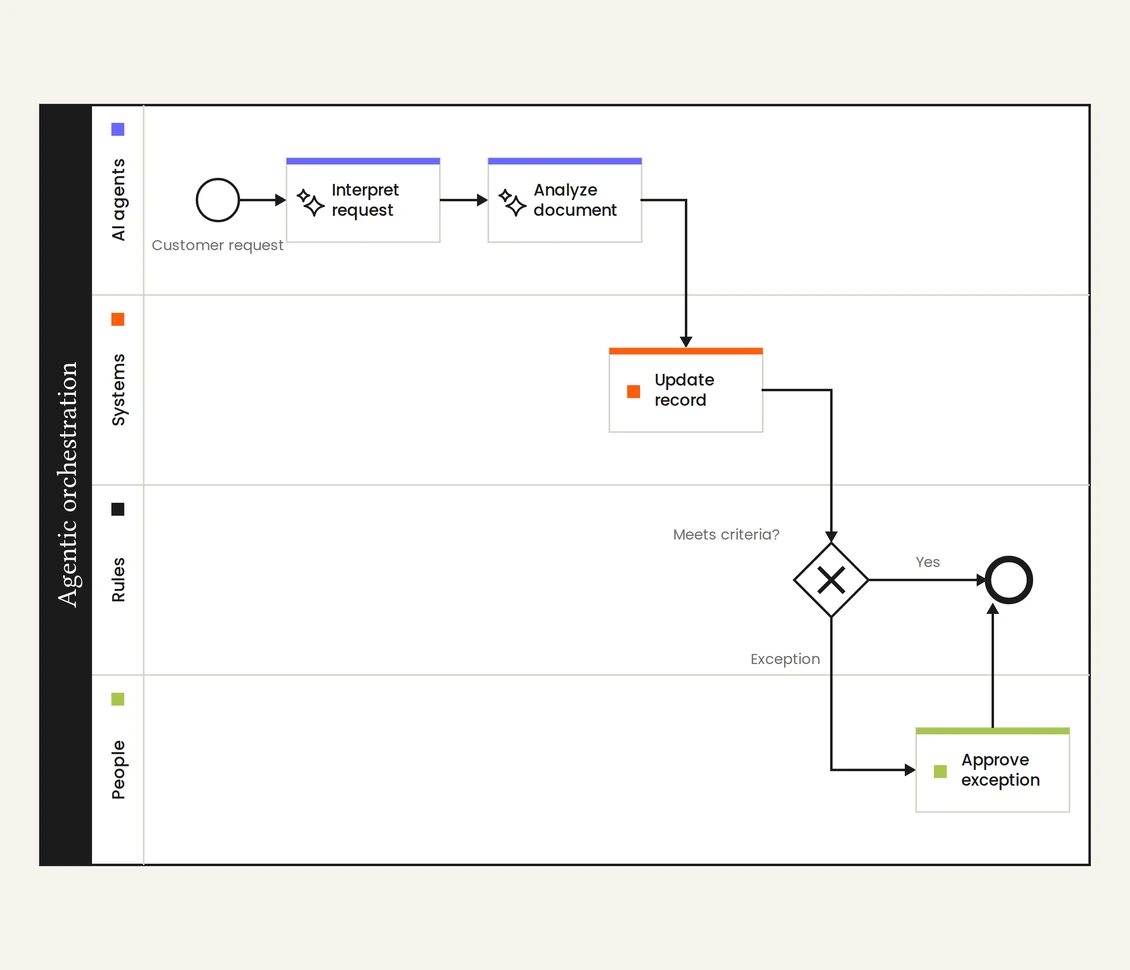Click the AI agents lane label
Image resolution: width=1130 pixels, height=970 pixels.
118,200
